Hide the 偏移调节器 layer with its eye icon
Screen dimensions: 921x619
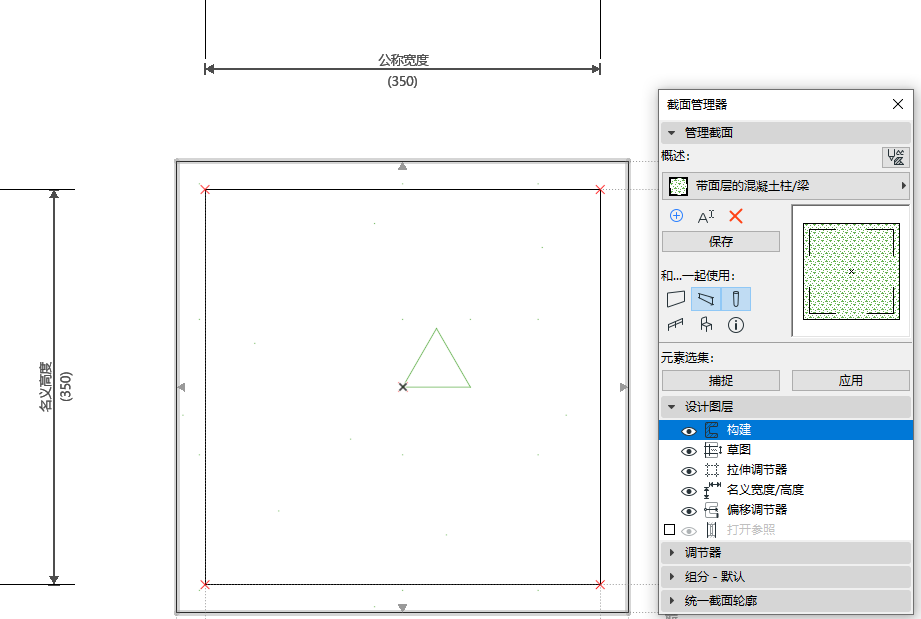click(x=688, y=511)
